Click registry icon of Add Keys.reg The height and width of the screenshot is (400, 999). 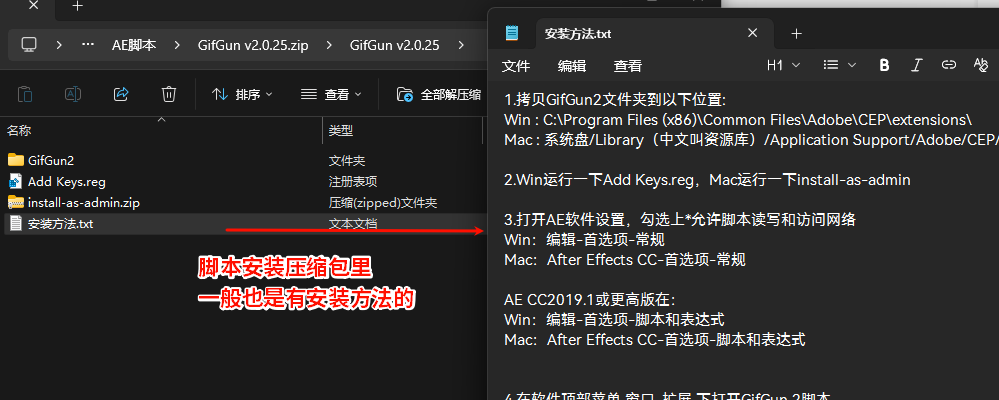click(x=16, y=181)
